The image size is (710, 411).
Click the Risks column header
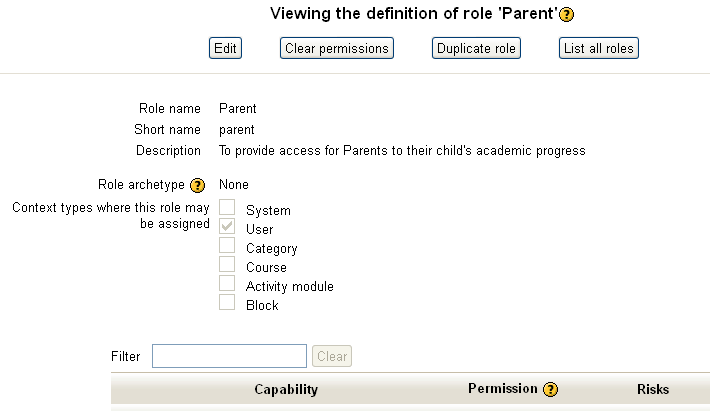[653, 389]
